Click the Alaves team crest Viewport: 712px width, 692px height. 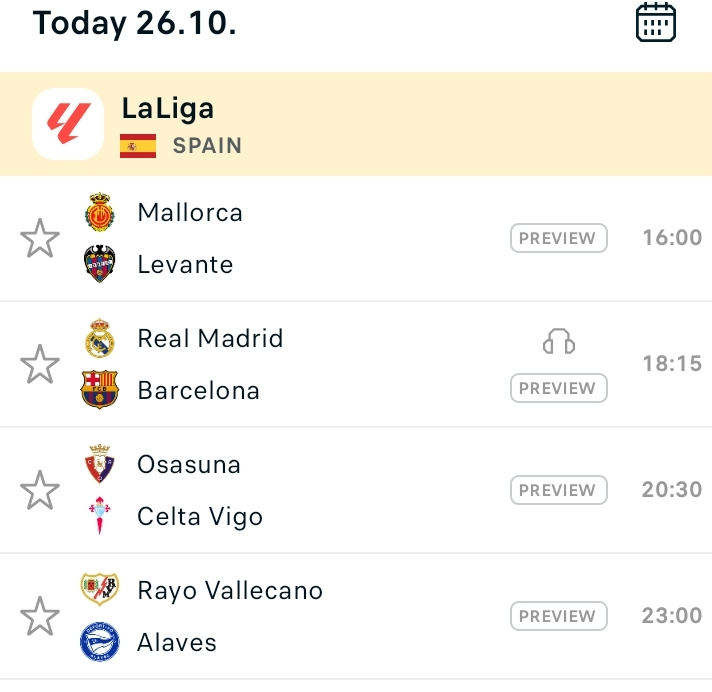(99, 642)
